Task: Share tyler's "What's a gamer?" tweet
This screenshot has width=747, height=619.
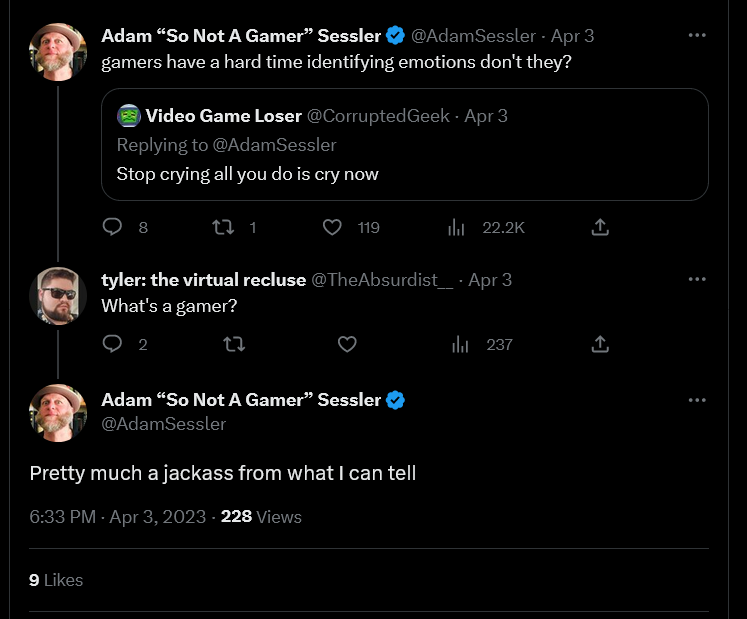Action: pos(600,344)
